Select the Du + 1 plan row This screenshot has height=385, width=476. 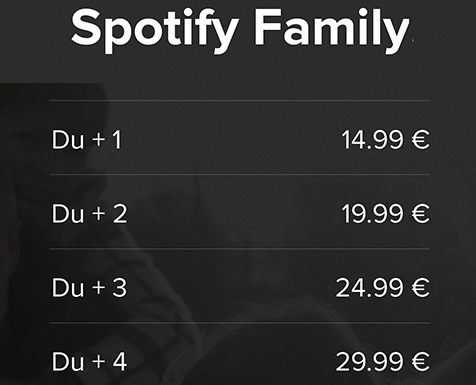pos(240,137)
